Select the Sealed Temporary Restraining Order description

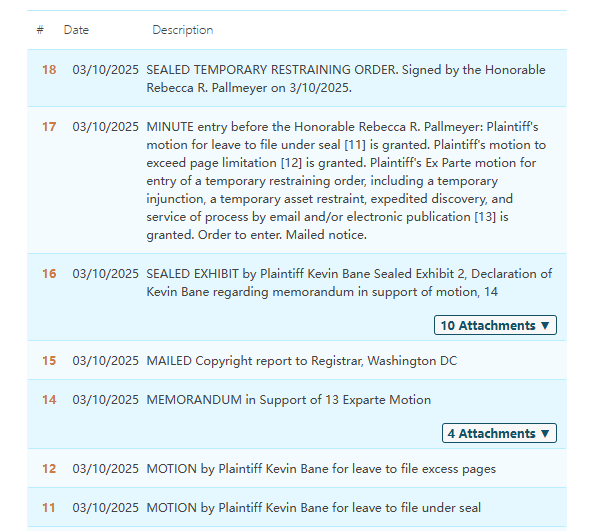(x=346, y=79)
